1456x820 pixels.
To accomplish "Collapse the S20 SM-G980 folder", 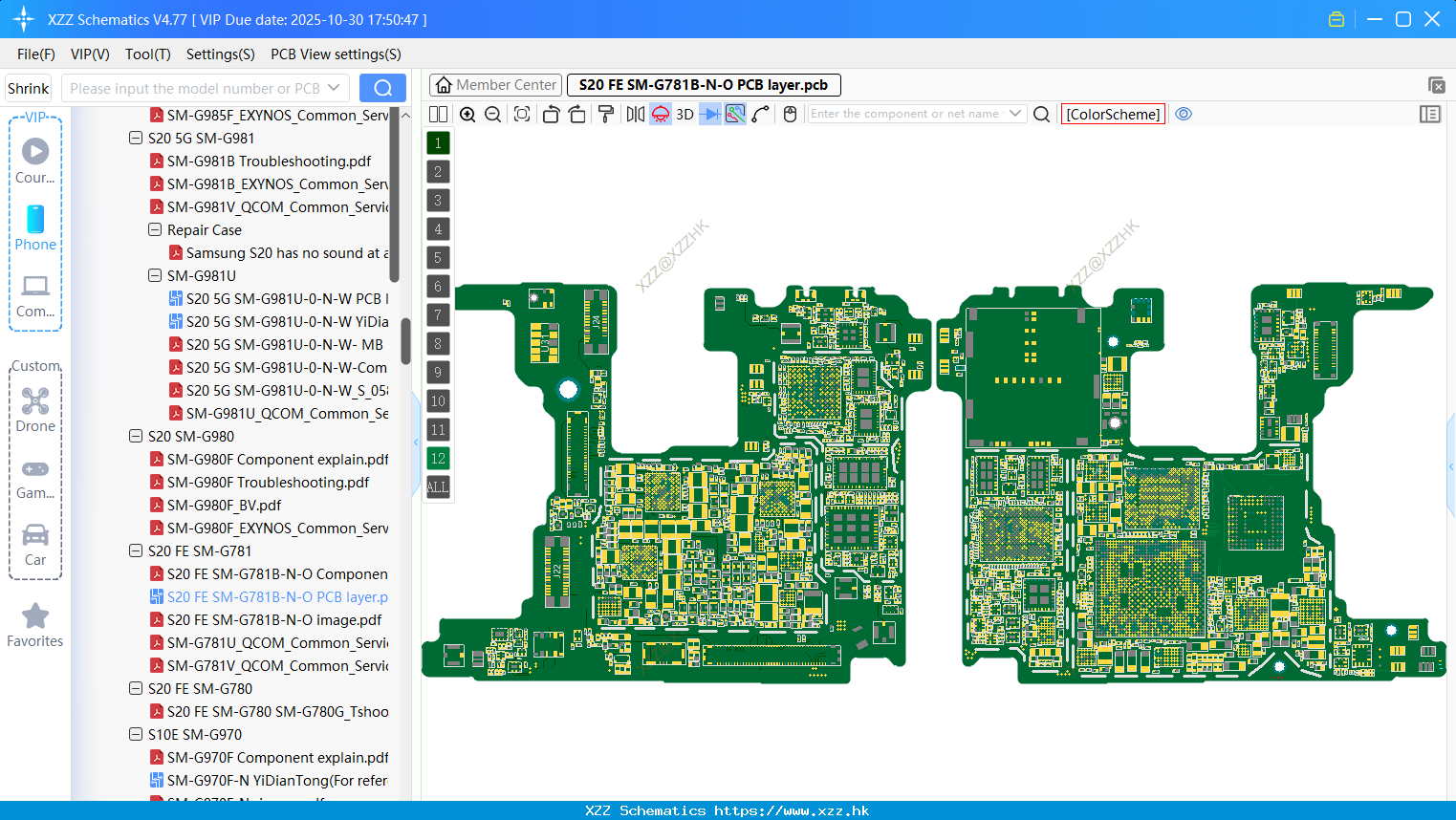I will point(136,436).
